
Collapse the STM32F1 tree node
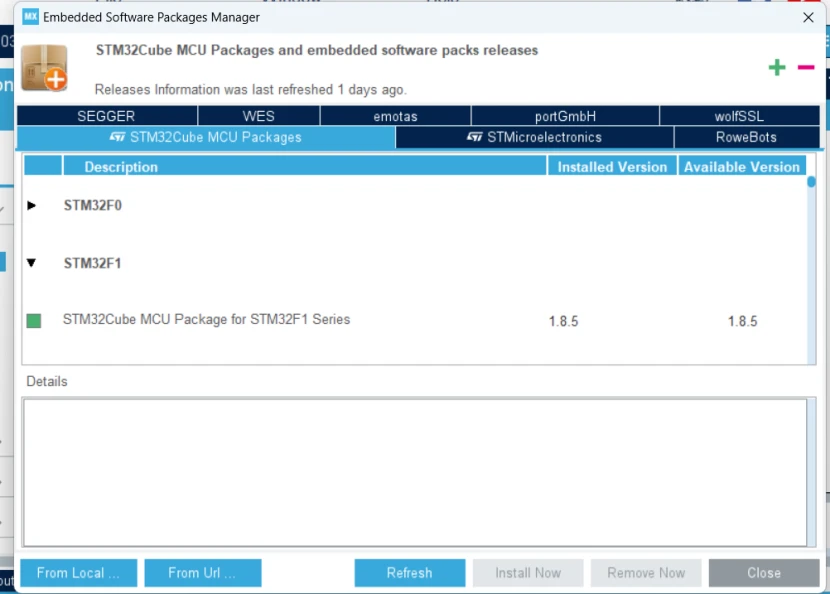coord(32,263)
